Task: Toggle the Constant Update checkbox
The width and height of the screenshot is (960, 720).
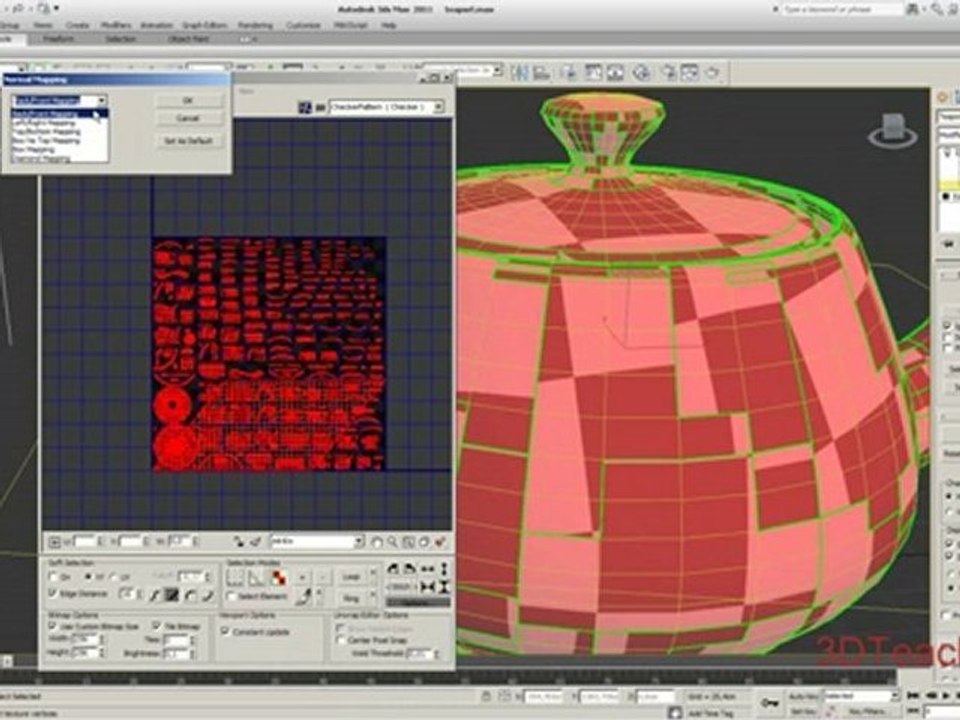Action: [225, 631]
